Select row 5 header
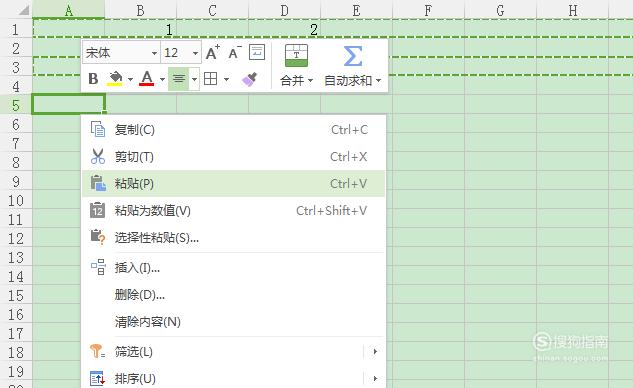Image resolution: width=633 pixels, height=388 pixels. tap(16, 105)
